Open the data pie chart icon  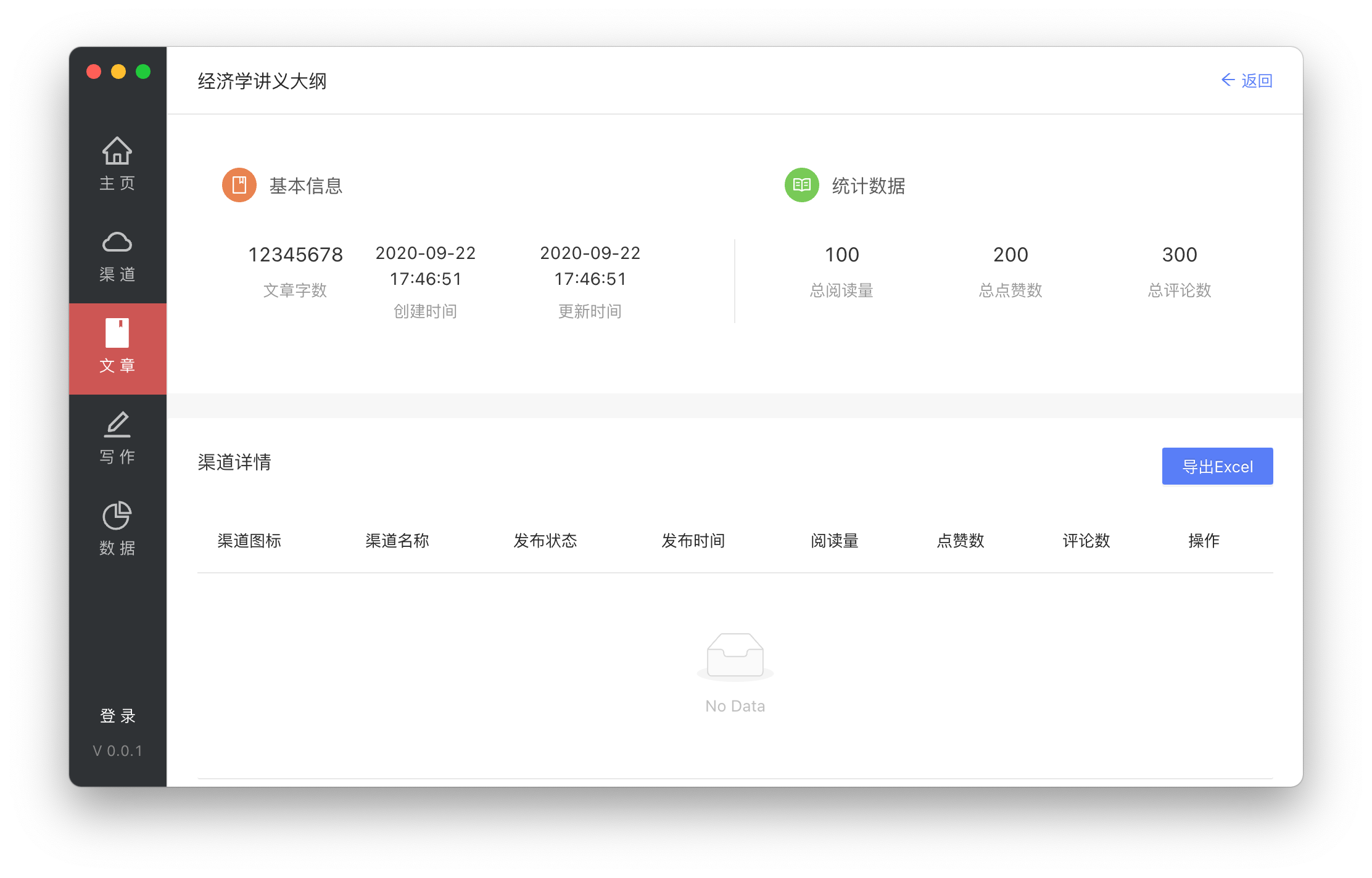point(117,516)
